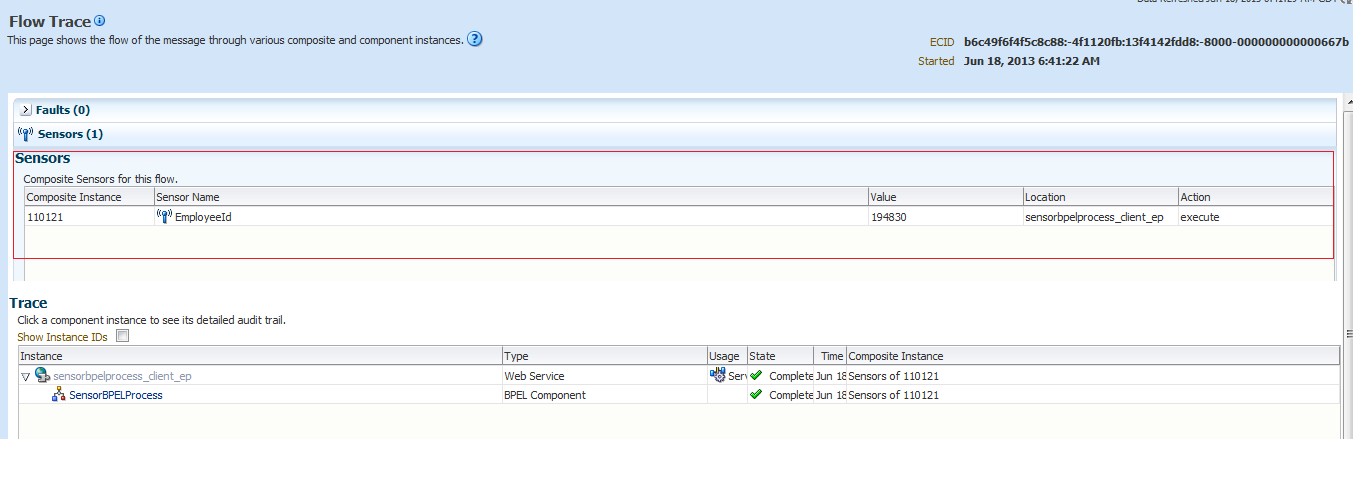Click the info icon beside Flow Trace
This screenshot has width=1353, height=482.
point(100,21)
